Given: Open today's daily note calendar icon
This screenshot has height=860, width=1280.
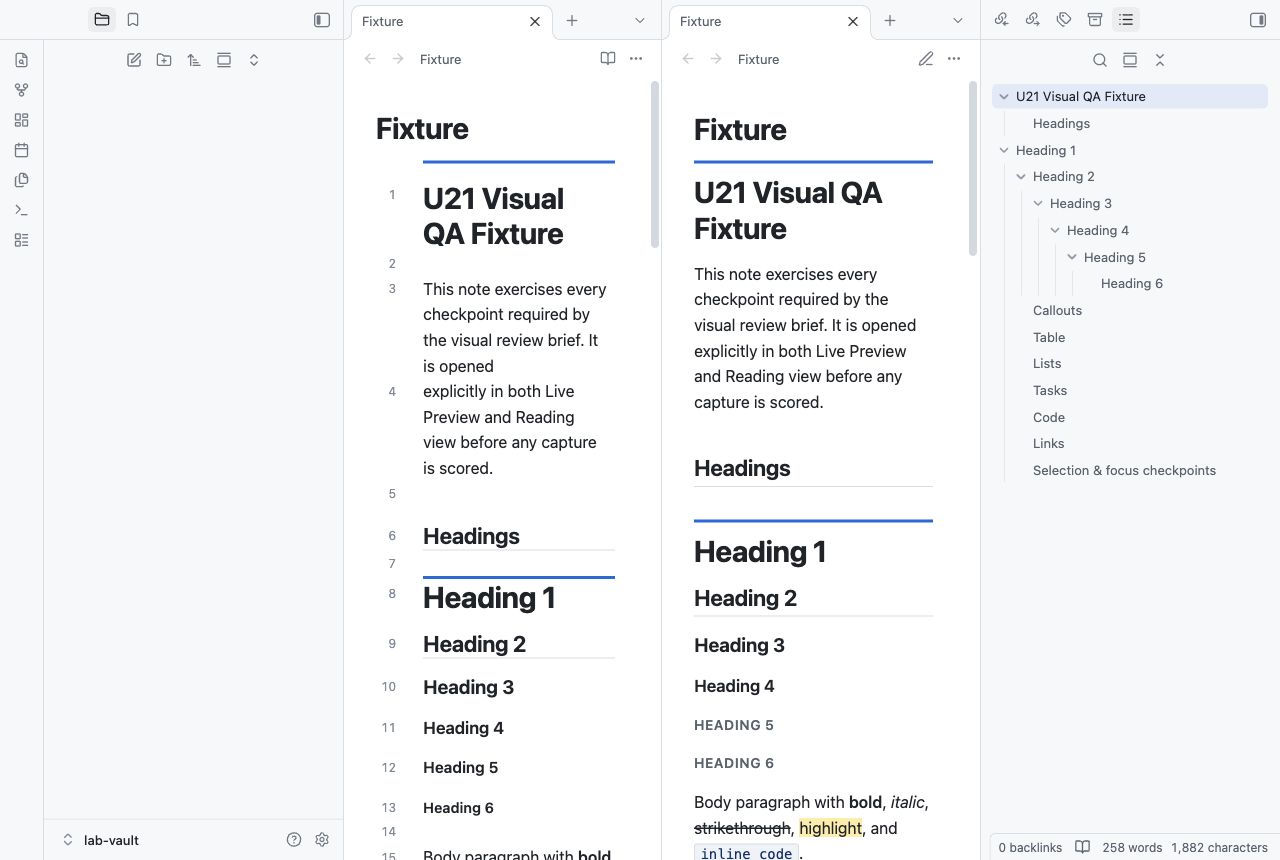Looking at the screenshot, I should coord(22,150).
